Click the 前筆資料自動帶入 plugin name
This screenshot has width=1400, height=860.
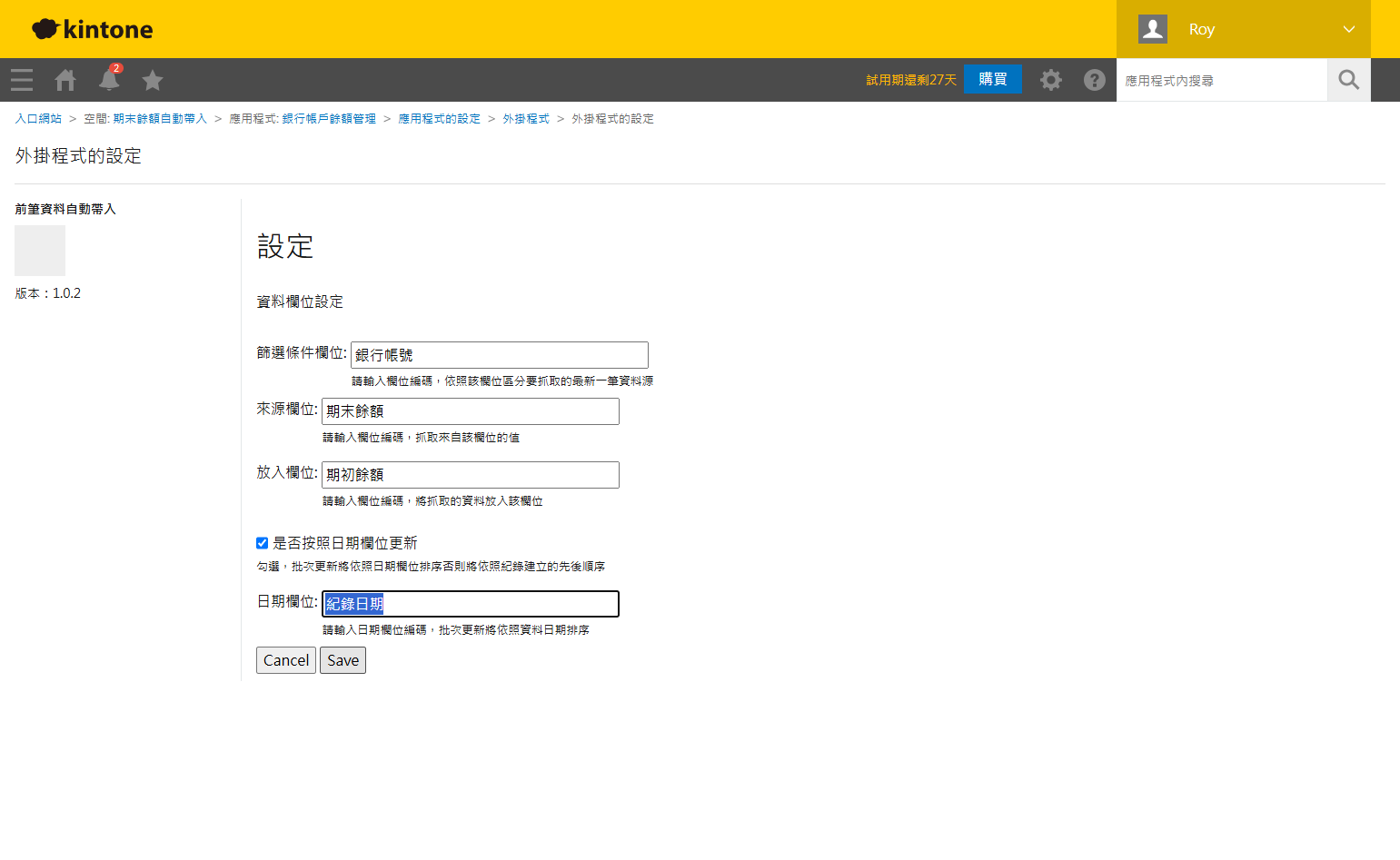coord(65,209)
